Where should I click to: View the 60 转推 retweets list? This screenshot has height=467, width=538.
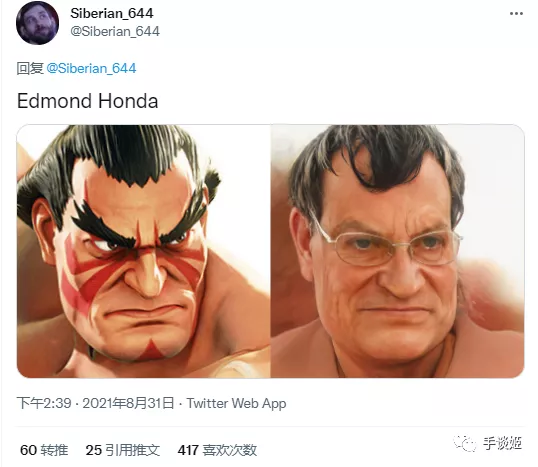pyautogui.click(x=44, y=450)
